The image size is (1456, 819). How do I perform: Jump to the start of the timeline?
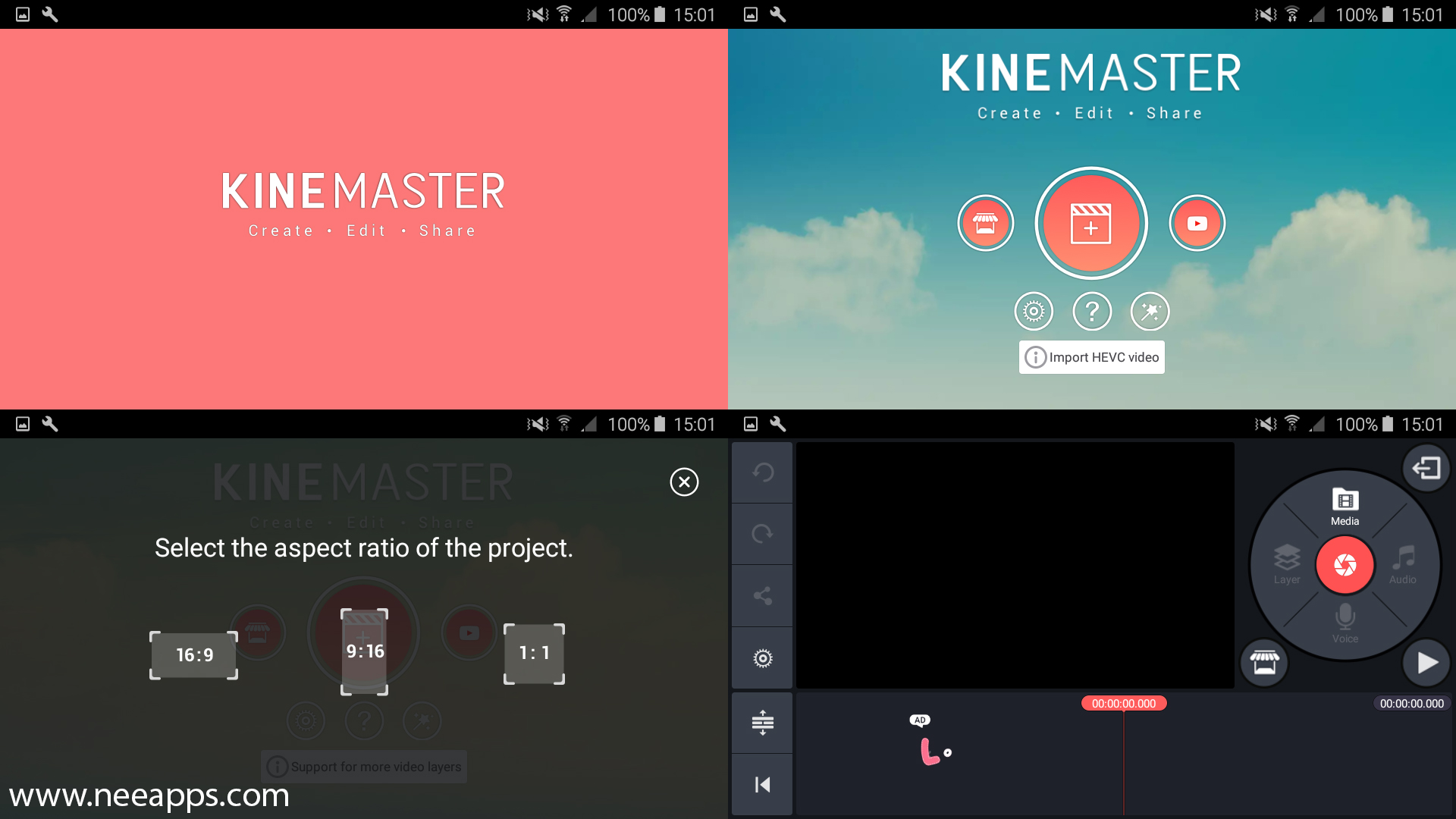point(762,785)
